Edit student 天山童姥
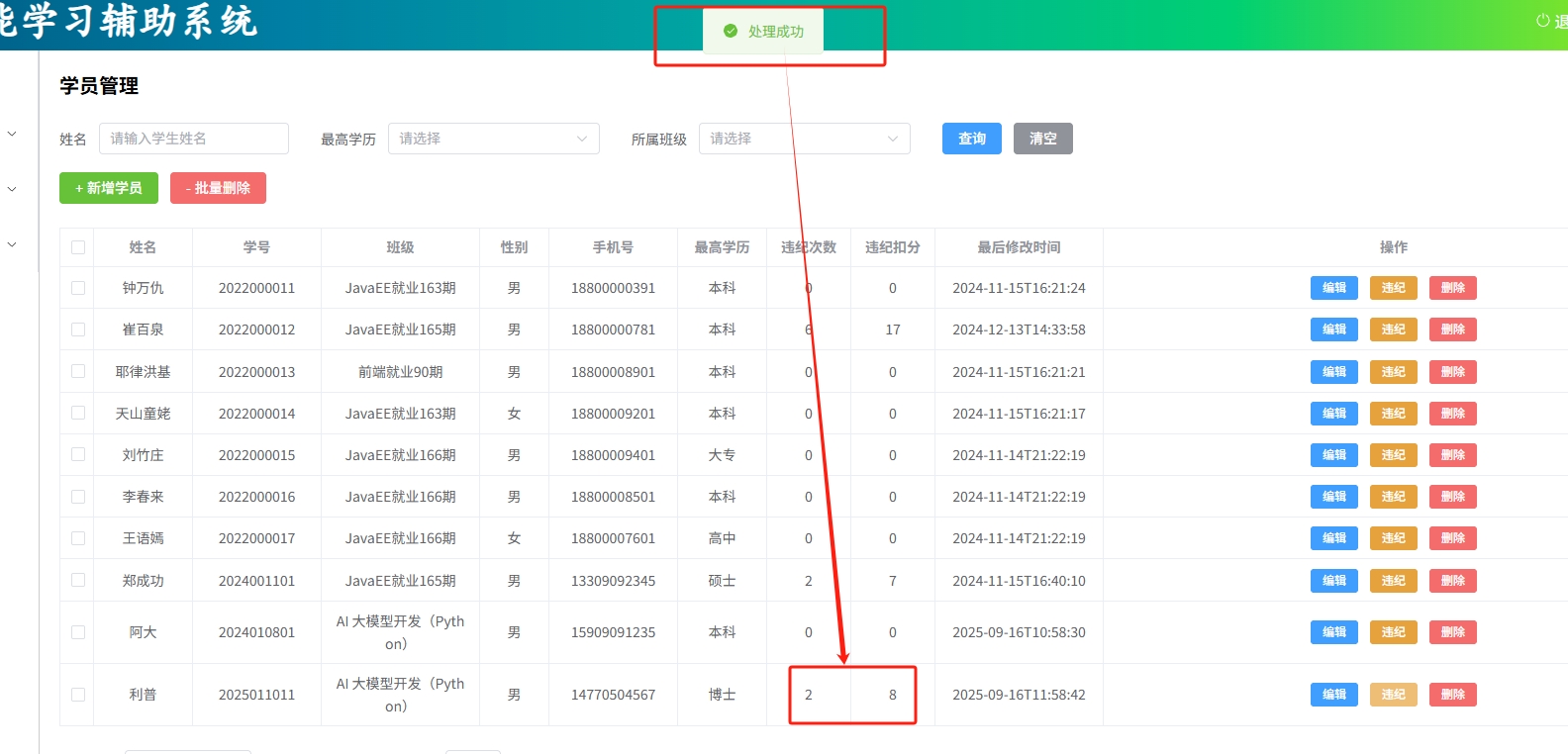 tap(1334, 414)
